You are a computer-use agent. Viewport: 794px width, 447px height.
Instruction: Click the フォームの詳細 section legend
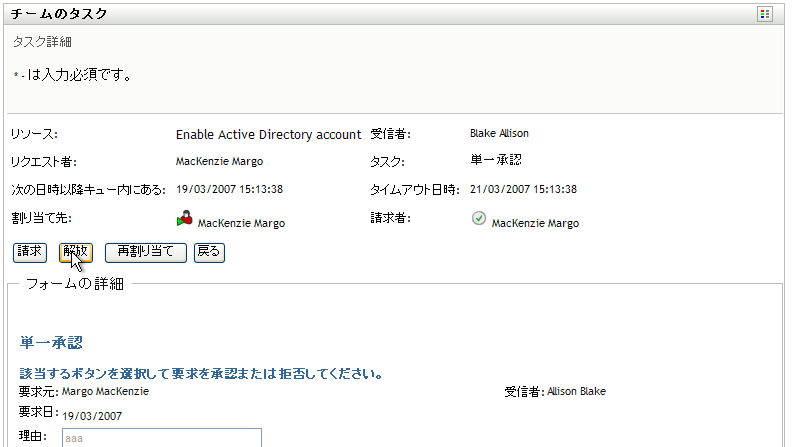point(75,284)
